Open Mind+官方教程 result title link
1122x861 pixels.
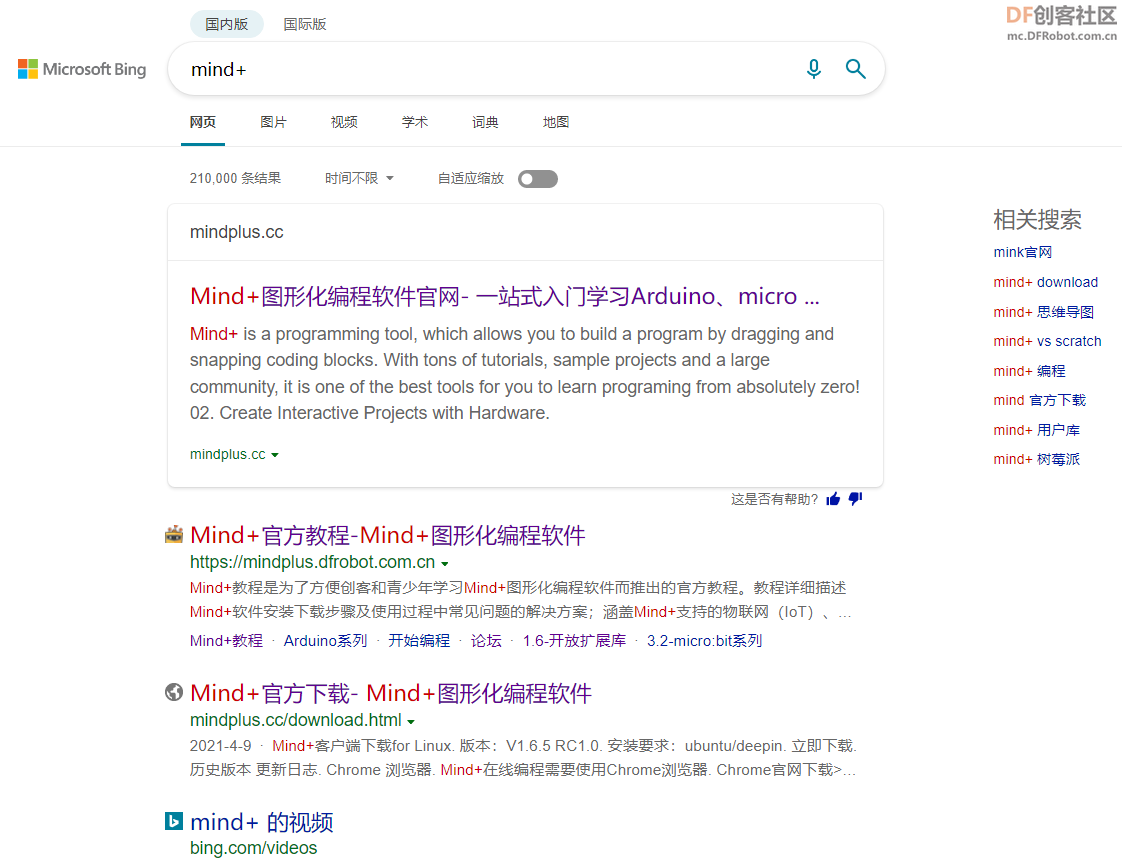coord(388,535)
